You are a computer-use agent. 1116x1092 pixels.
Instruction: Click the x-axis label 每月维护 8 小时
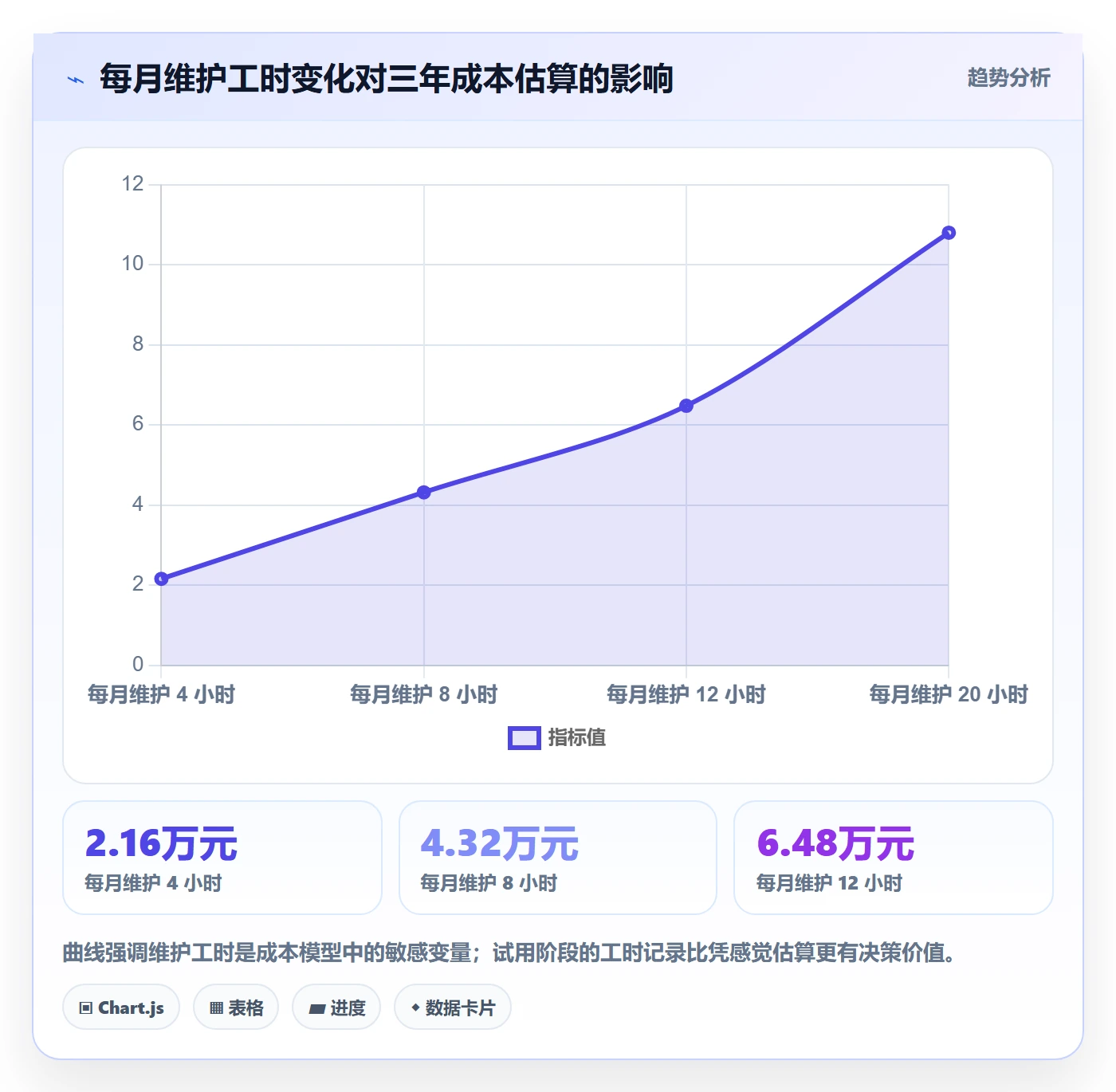coord(424,694)
